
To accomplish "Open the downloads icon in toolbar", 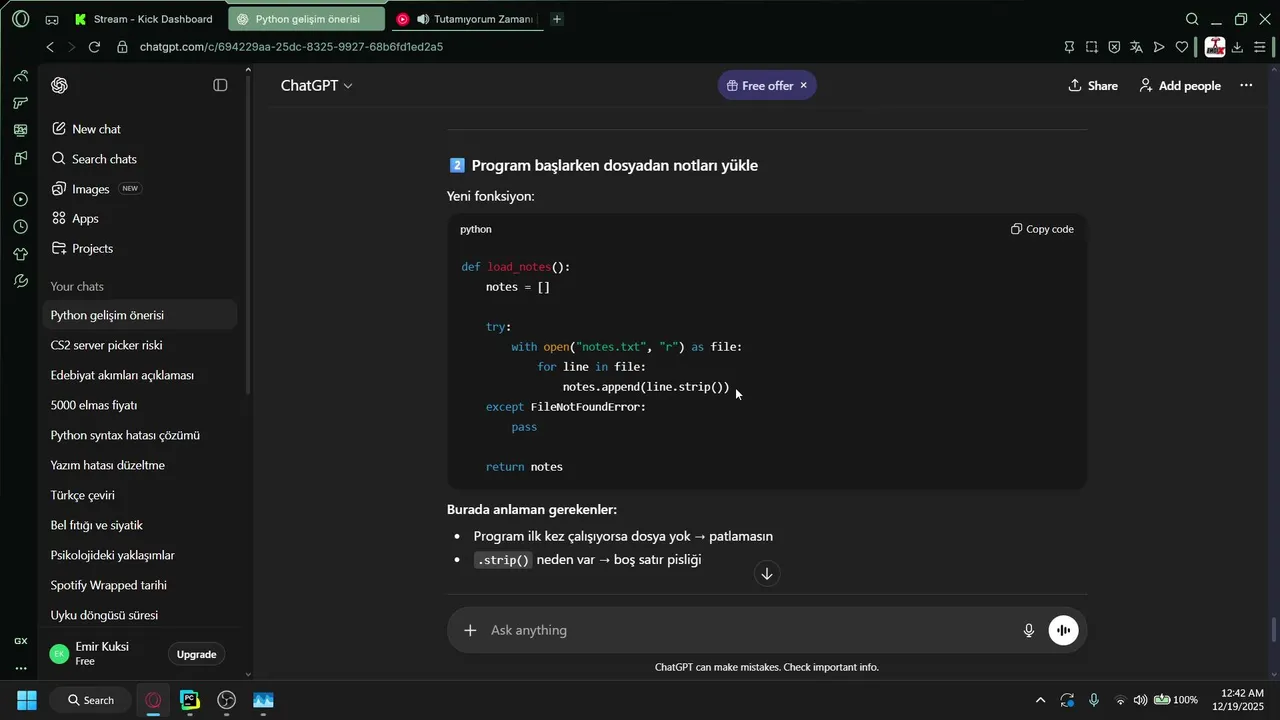I will click(1237, 47).
